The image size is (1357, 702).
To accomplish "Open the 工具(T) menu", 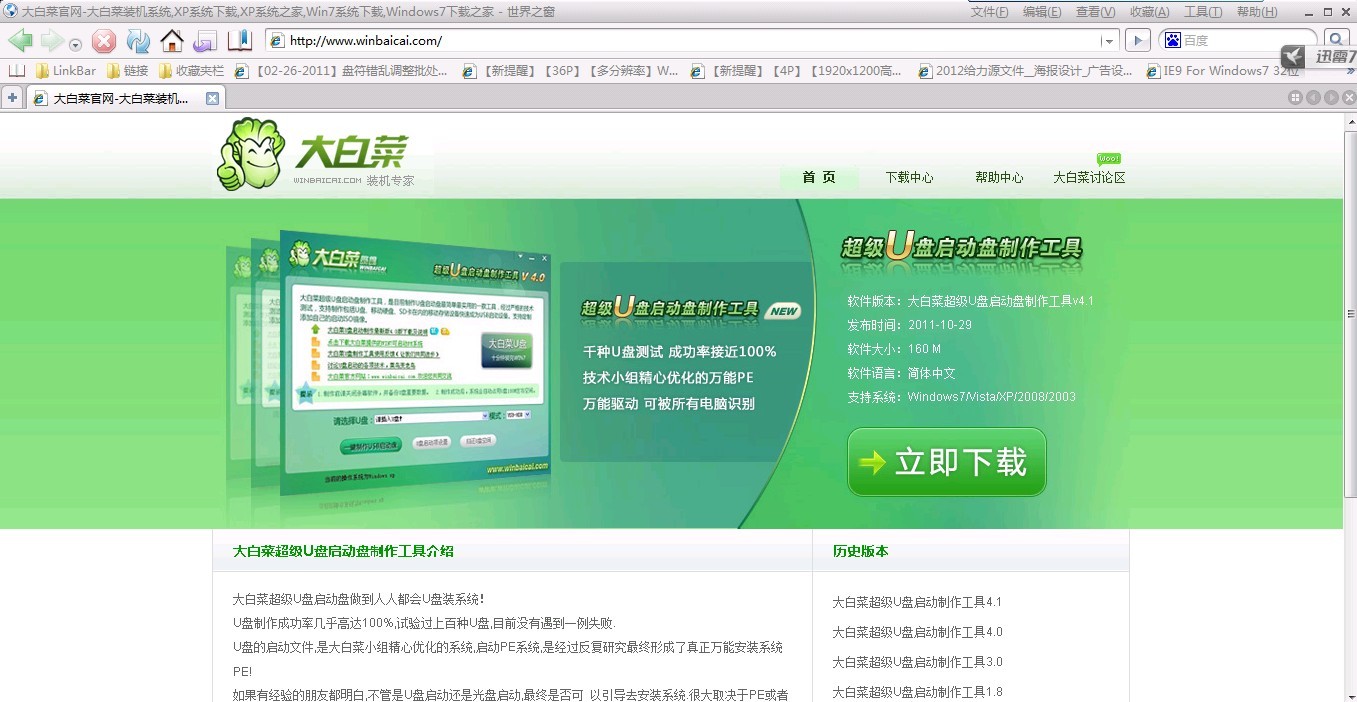I will coord(1202,12).
